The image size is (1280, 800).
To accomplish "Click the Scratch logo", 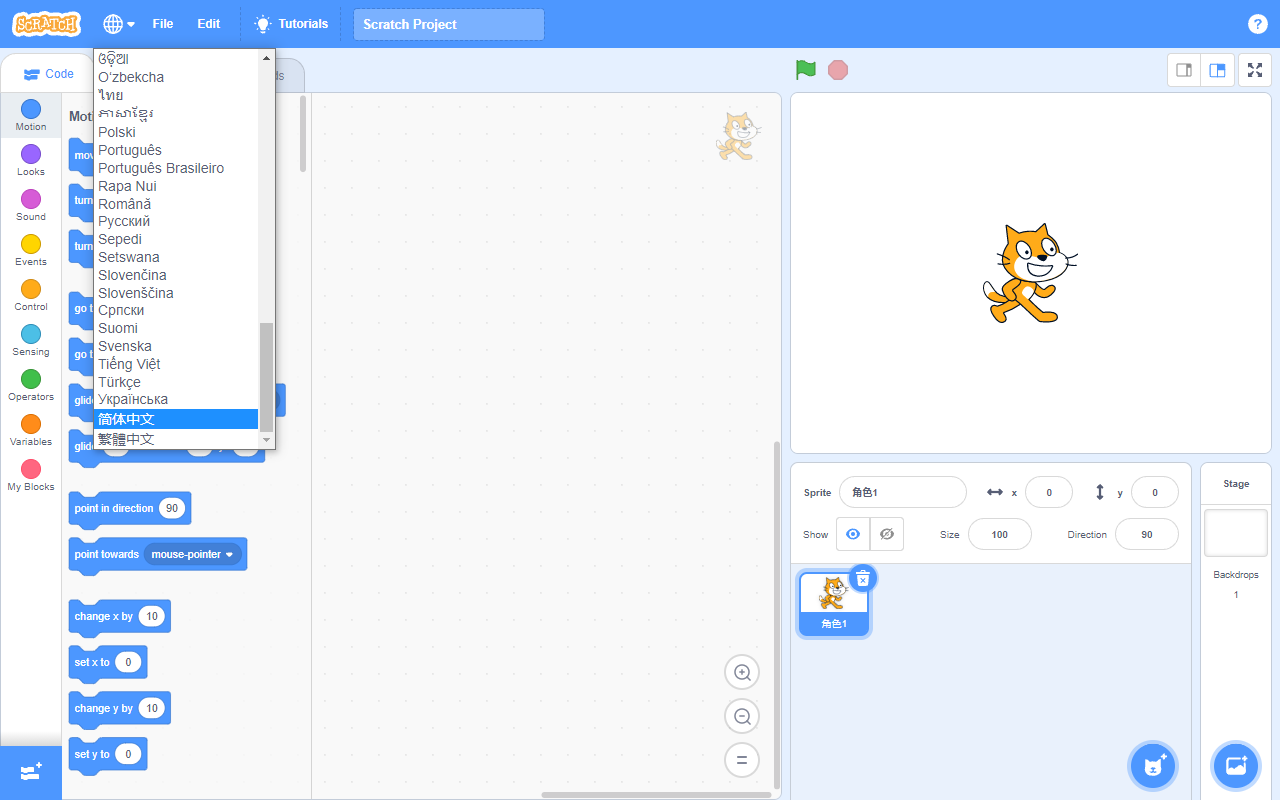I will click(47, 24).
